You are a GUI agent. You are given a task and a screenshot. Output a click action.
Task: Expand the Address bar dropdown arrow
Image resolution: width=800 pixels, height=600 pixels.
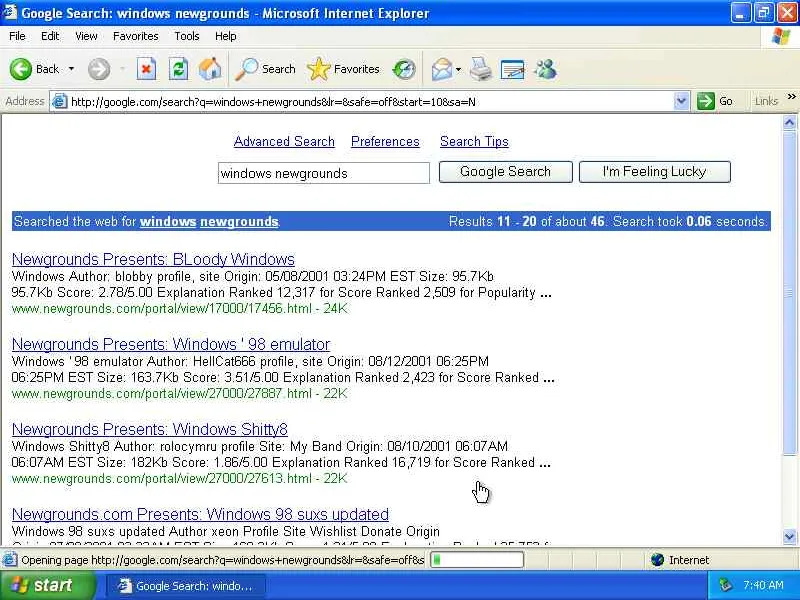click(681, 102)
